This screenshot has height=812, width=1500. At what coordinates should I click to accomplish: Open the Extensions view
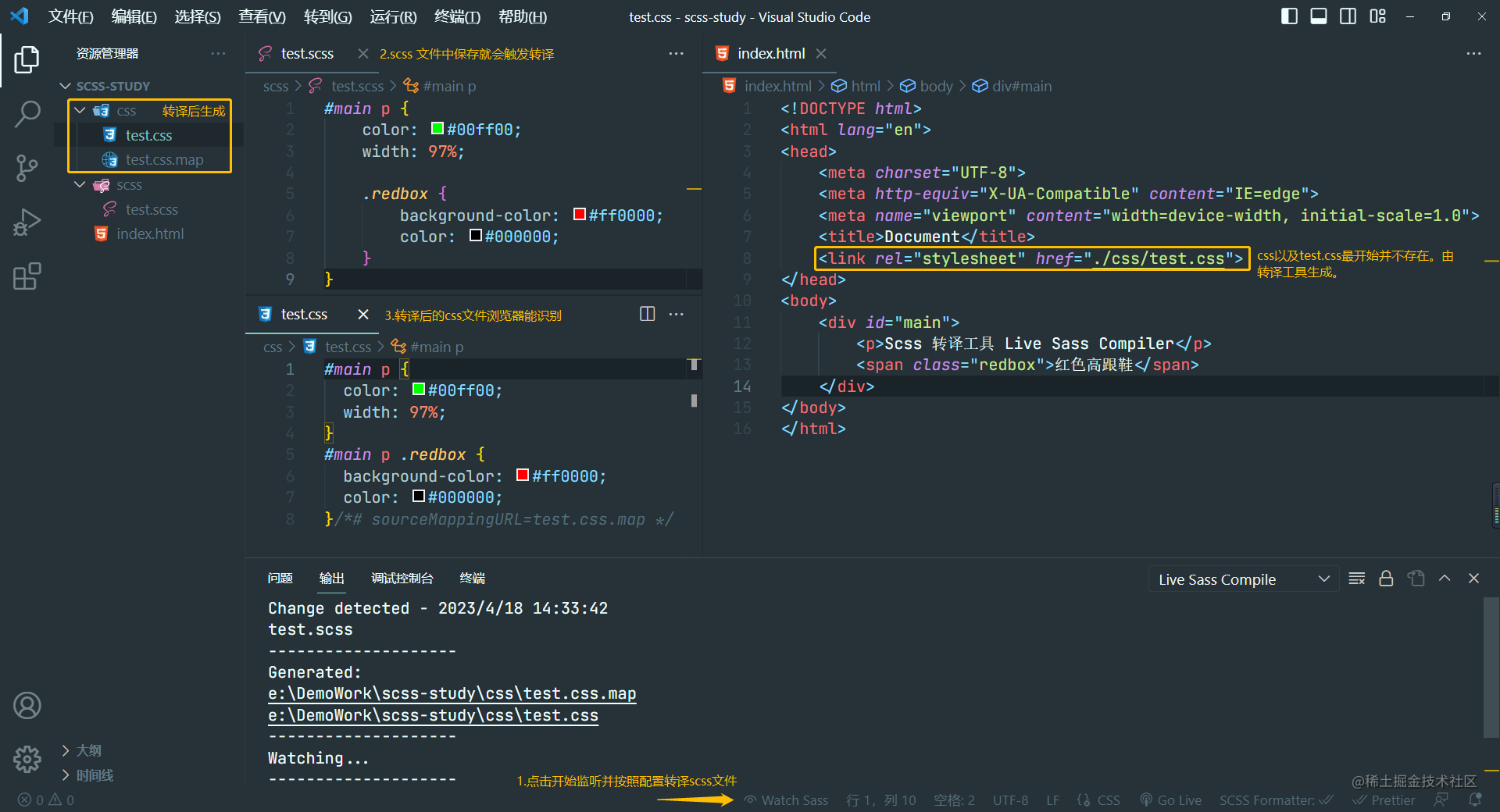(x=27, y=276)
